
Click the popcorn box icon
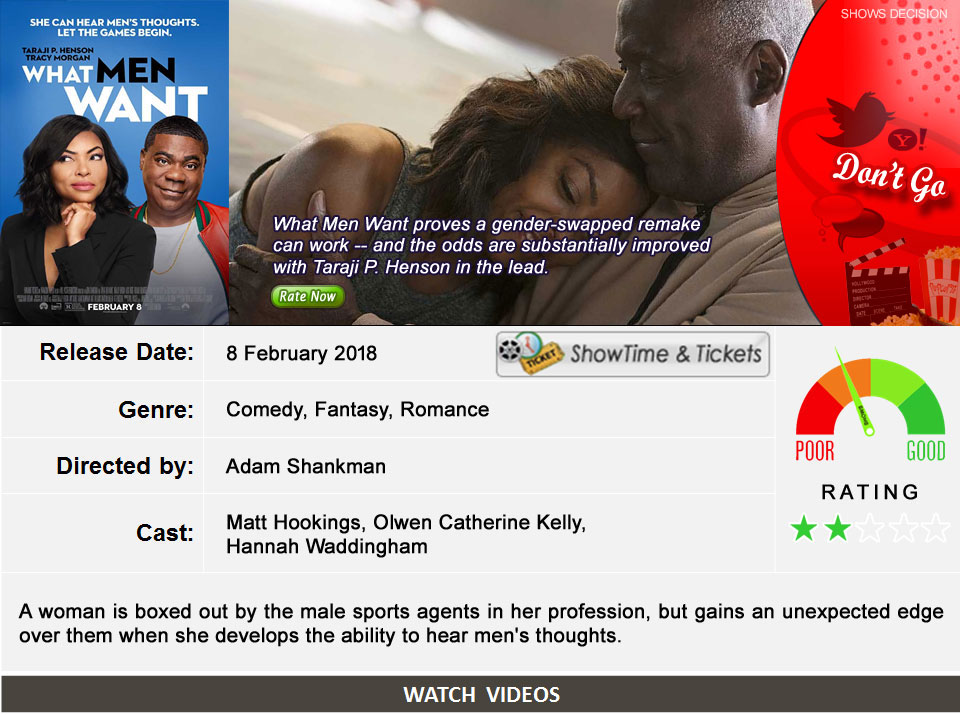[x=939, y=283]
